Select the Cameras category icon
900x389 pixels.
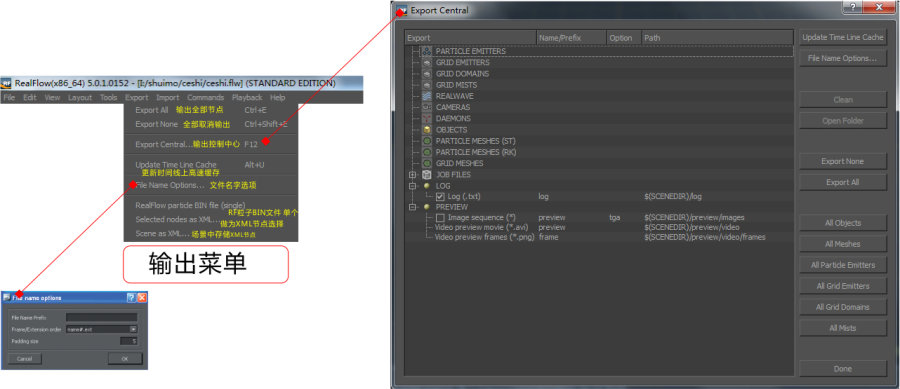426,107
